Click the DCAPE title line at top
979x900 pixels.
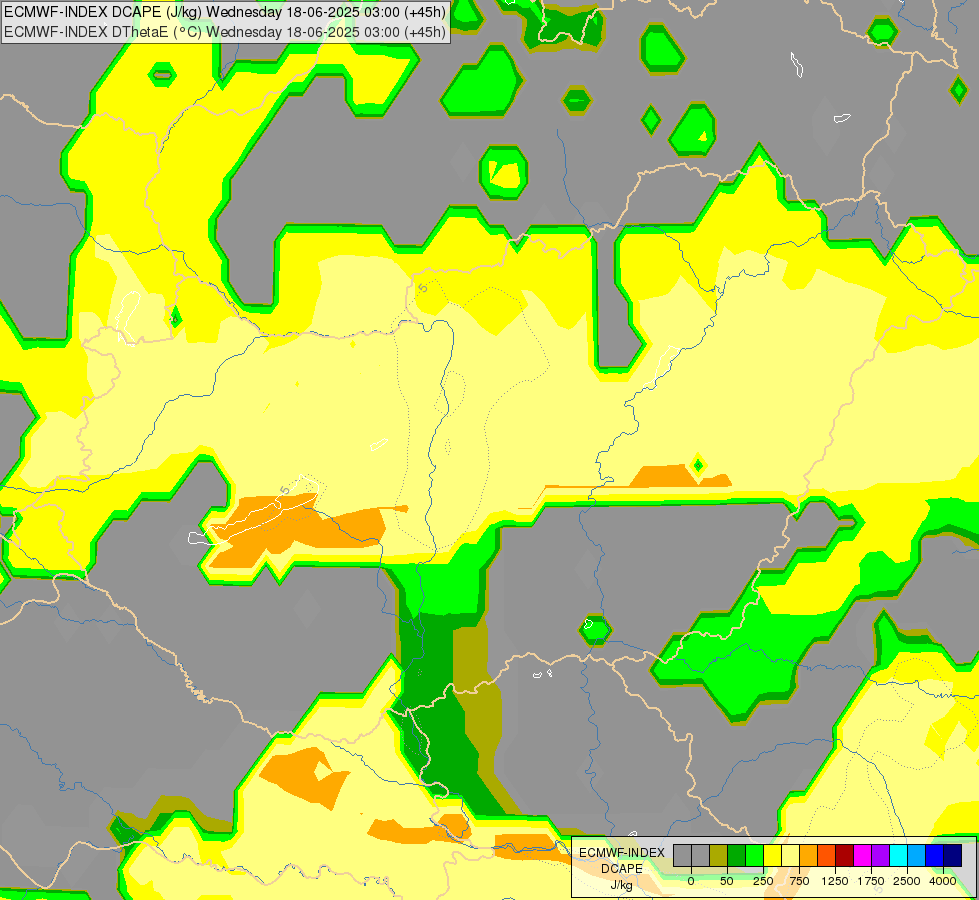(x=225, y=12)
